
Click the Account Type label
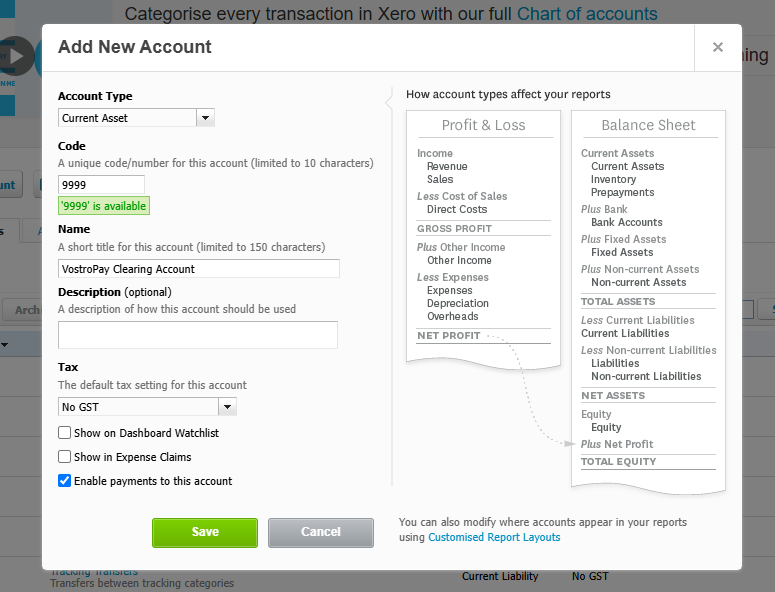pyautogui.click(x=95, y=96)
